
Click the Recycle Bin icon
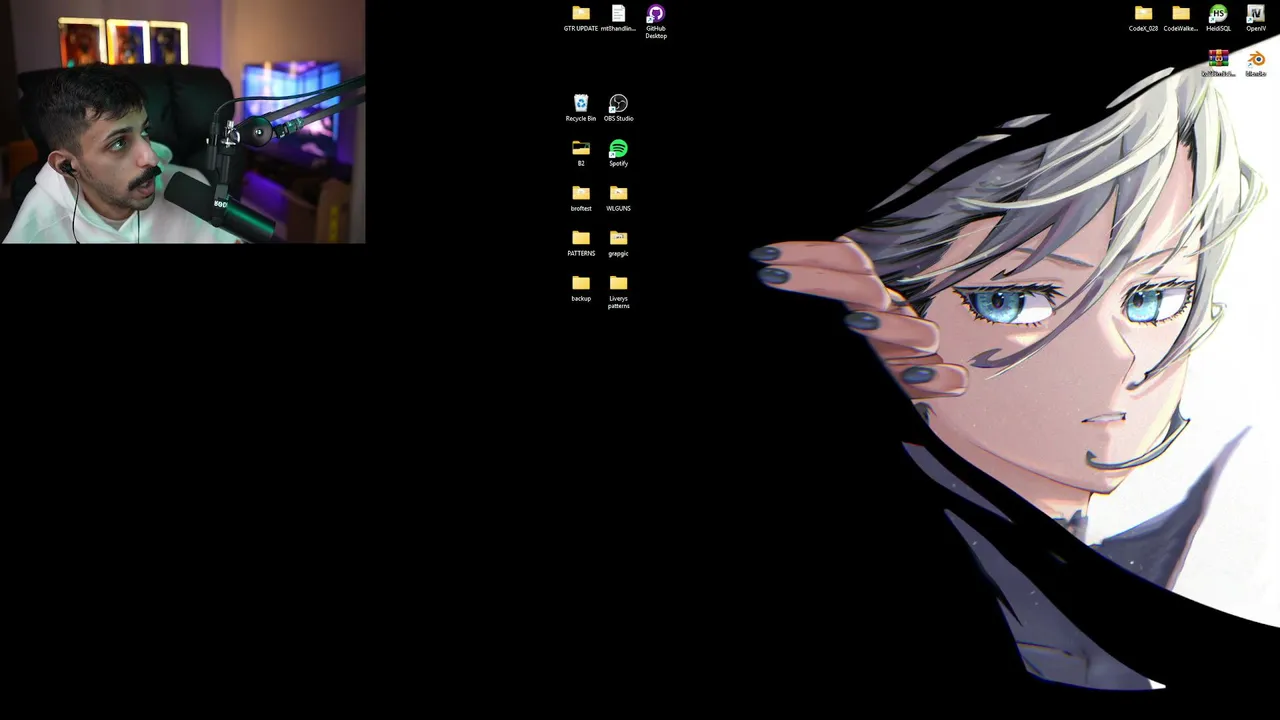(x=581, y=103)
